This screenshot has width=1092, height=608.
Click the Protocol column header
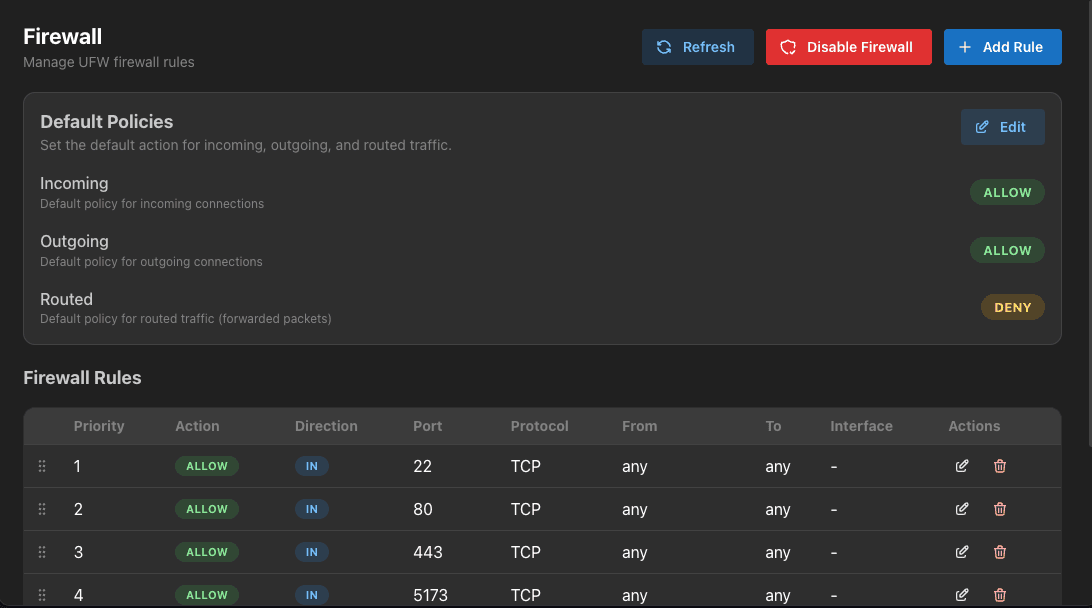pos(540,426)
